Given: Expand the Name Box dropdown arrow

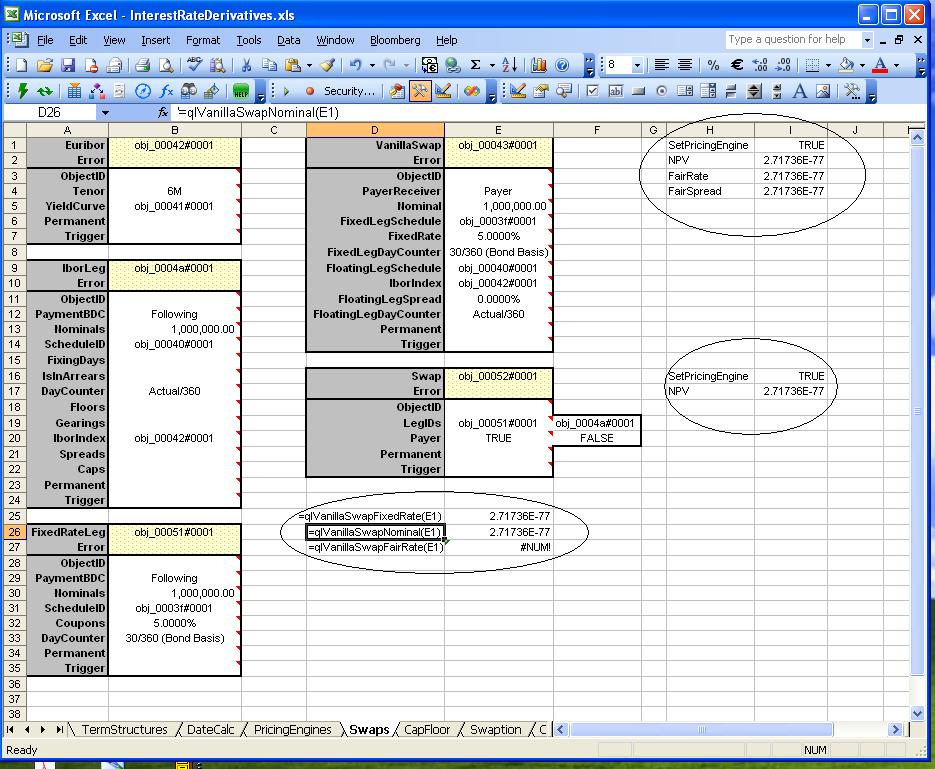Looking at the screenshot, I should [x=105, y=113].
